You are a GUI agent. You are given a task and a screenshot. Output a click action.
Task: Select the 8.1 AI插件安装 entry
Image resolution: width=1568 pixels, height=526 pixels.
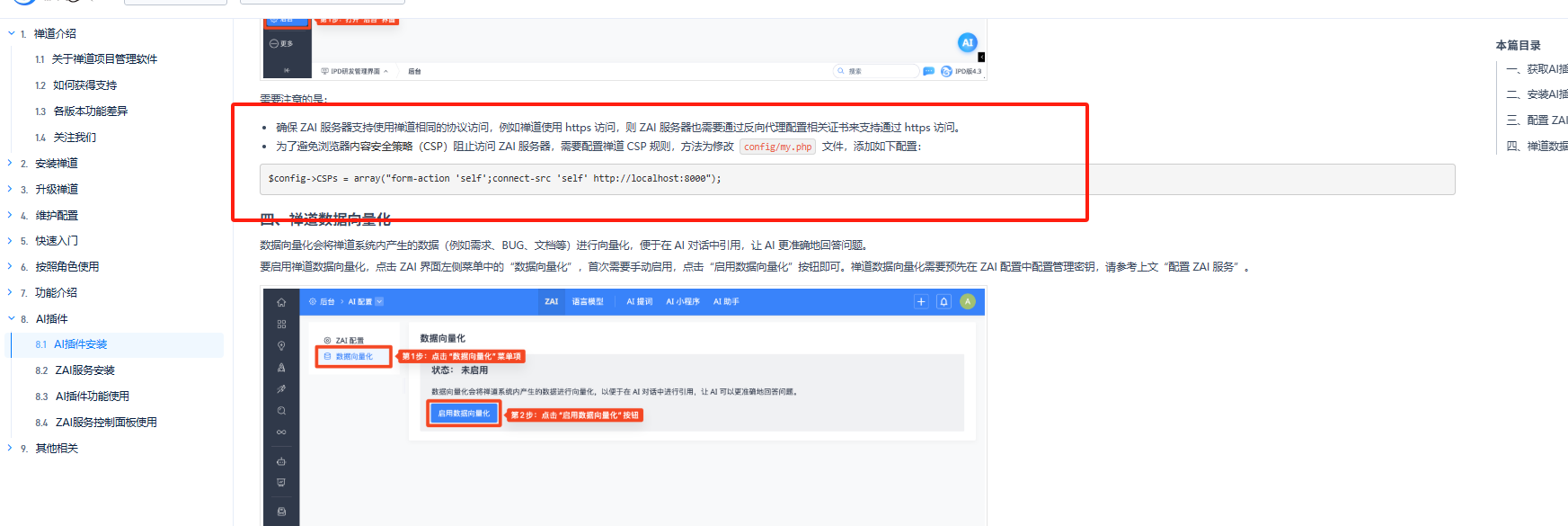(117, 344)
